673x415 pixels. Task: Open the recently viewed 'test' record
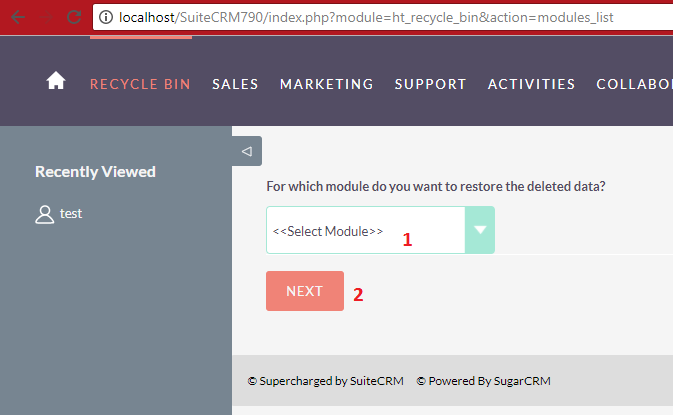(x=71, y=213)
